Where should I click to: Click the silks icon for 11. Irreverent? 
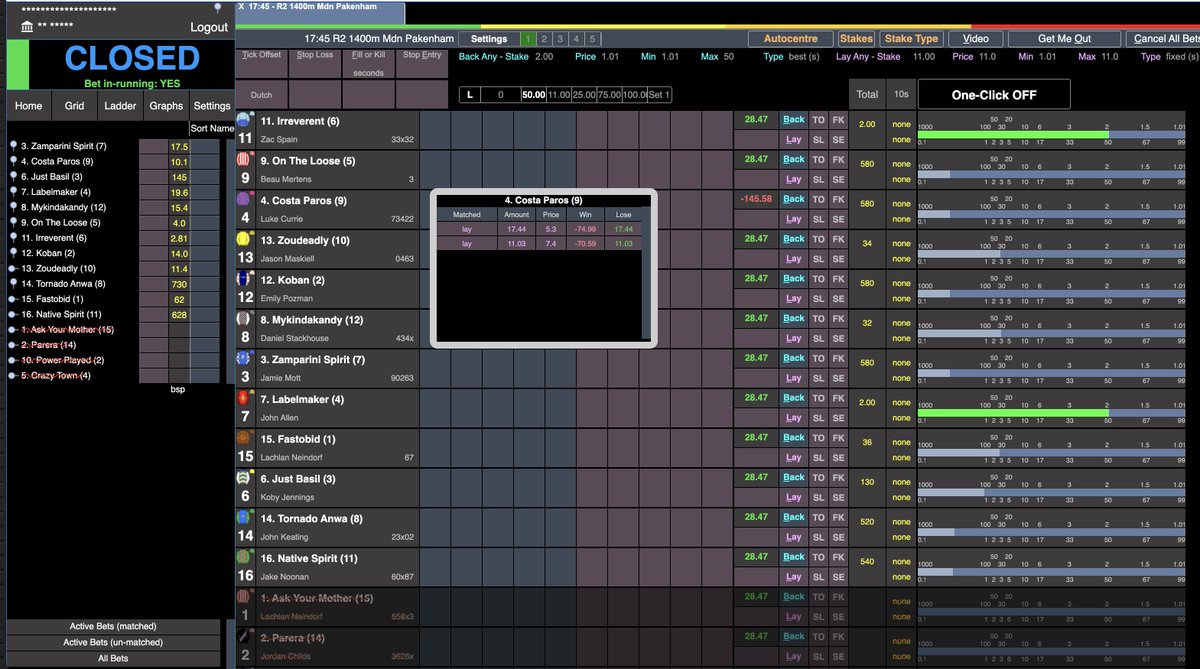pos(243,120)
